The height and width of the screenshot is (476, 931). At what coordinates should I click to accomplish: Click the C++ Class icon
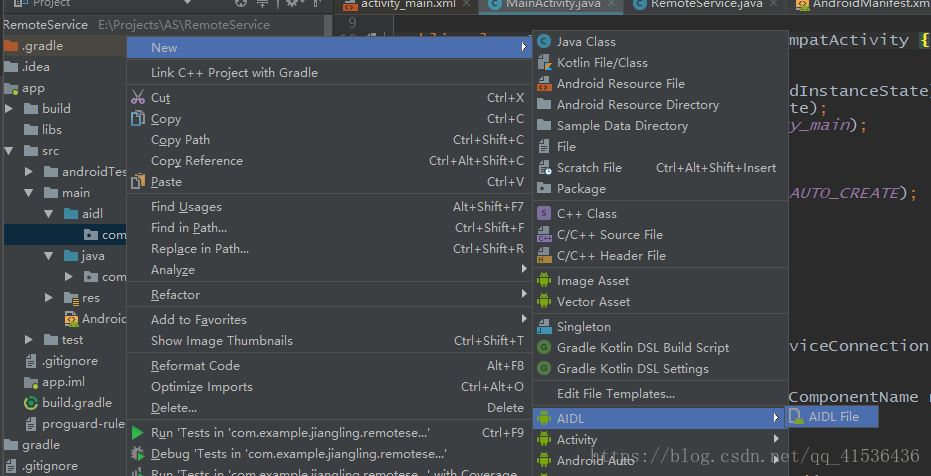click(544, 214)
